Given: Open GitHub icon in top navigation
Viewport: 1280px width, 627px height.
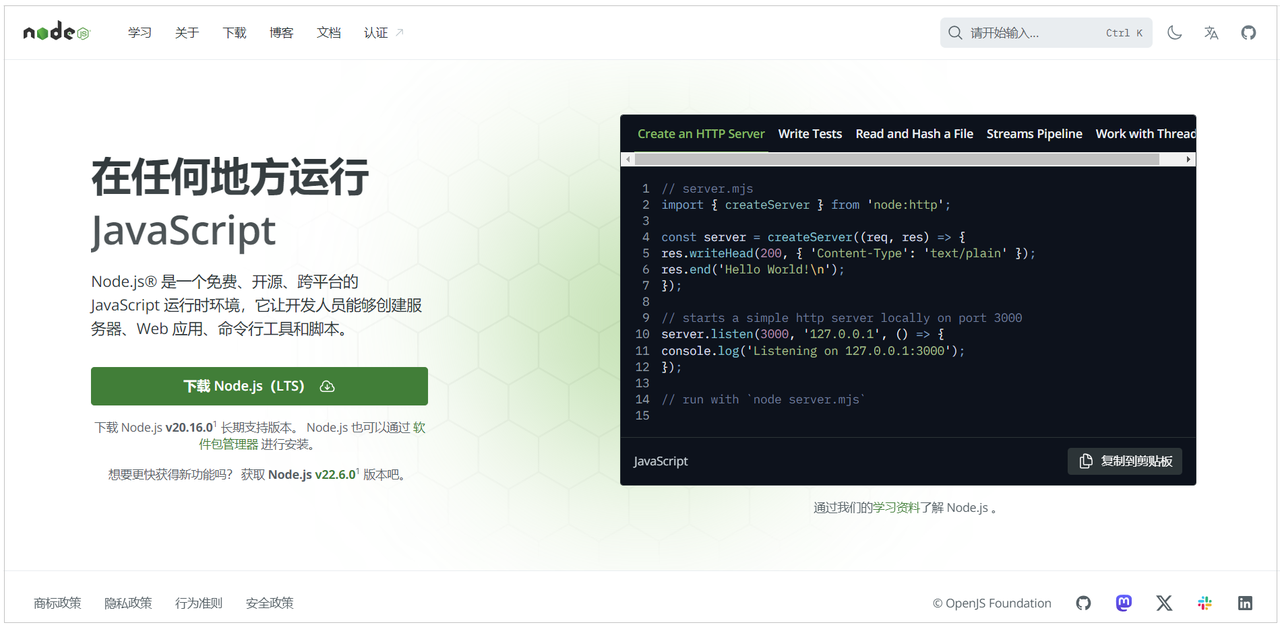Looking at the screenshot, I should click(x=1248, y=33).
